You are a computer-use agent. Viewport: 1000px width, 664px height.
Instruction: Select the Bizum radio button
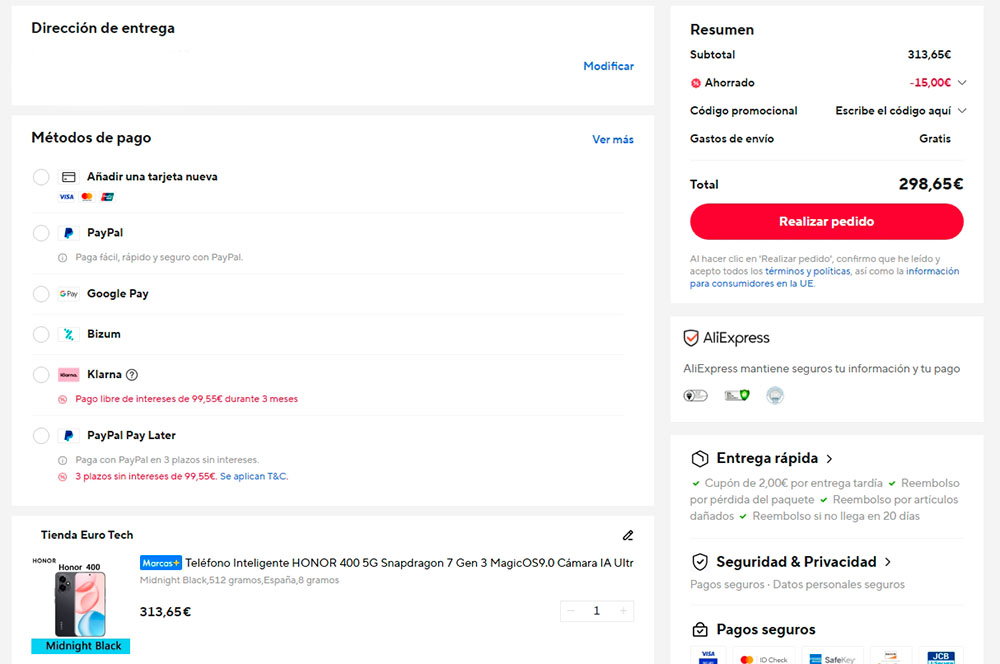[x=41, y=334]
